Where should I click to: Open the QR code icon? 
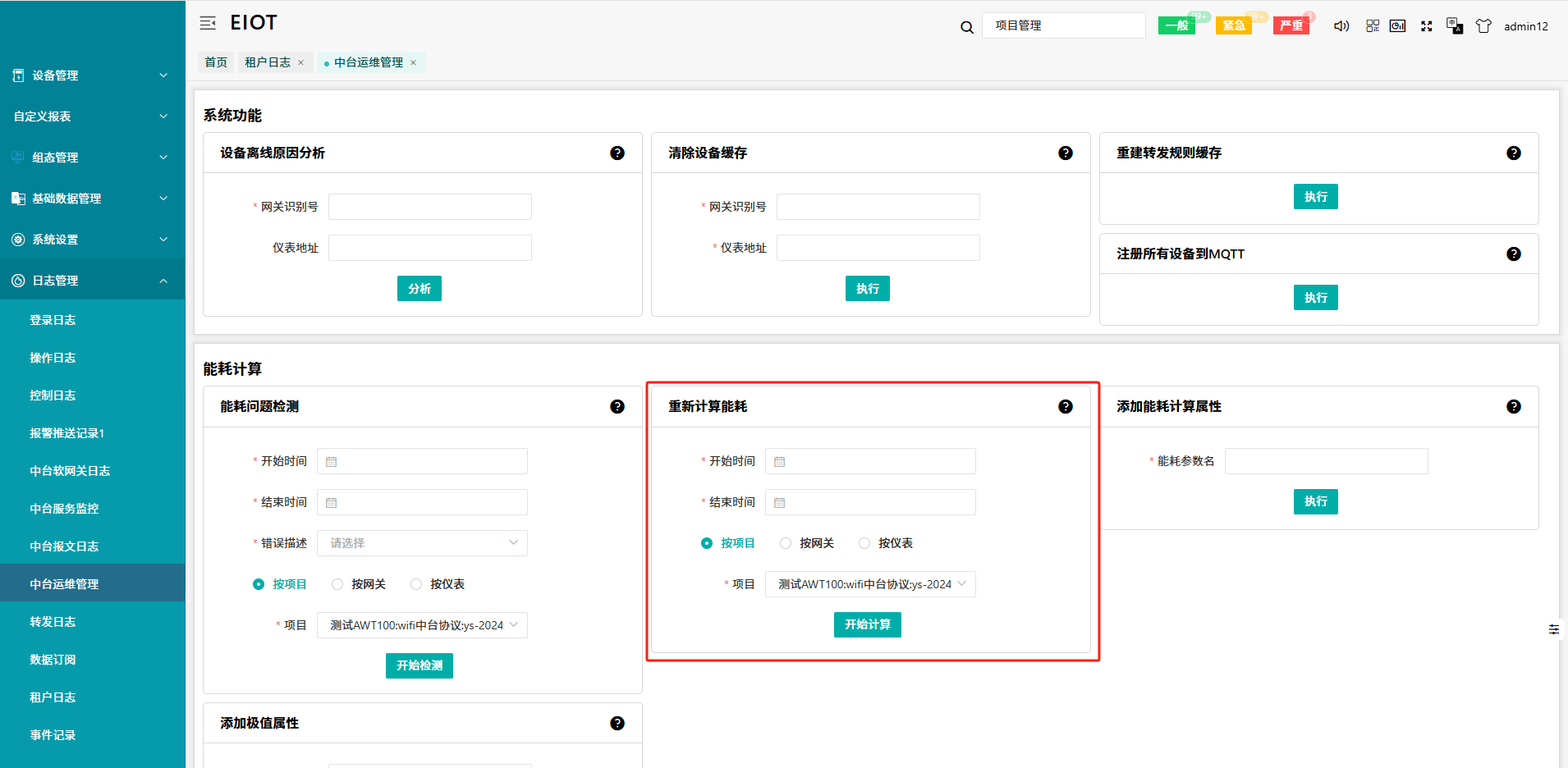pyautogui.click(x=1373, y=26)
